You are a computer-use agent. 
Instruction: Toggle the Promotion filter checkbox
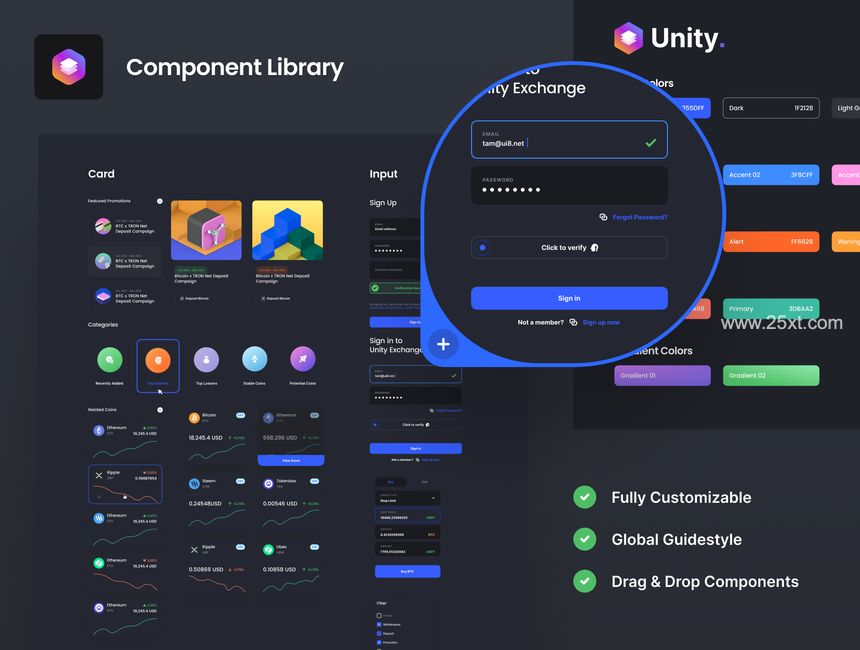coord(379,642)
